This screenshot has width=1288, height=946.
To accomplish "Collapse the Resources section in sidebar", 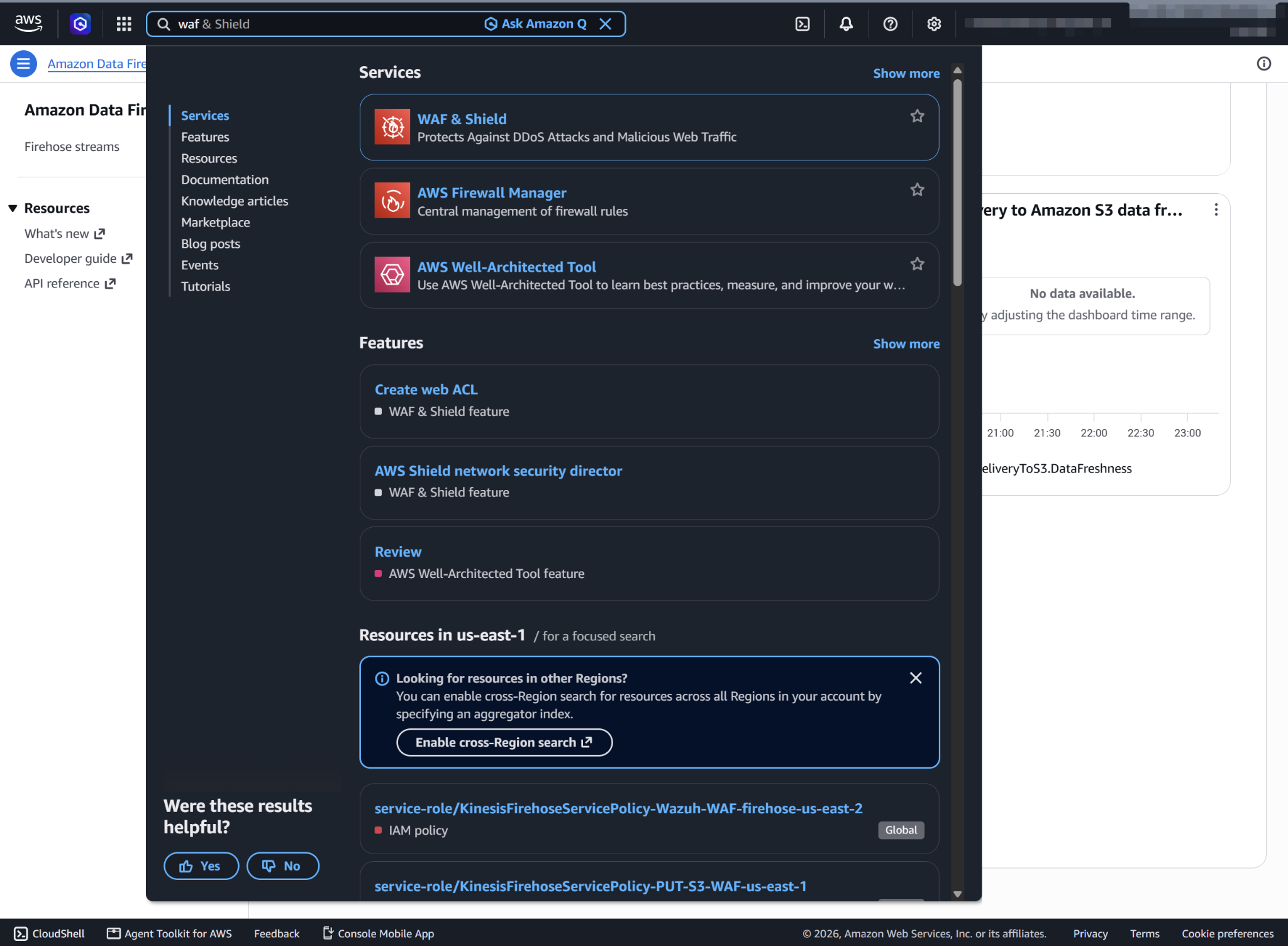I will point(13,208).
